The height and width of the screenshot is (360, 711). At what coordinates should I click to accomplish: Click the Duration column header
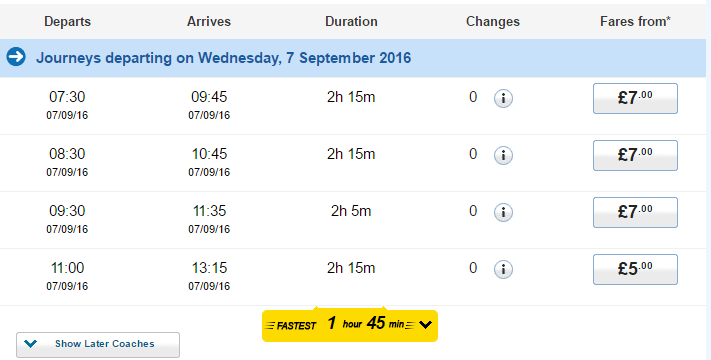(351, 21)
